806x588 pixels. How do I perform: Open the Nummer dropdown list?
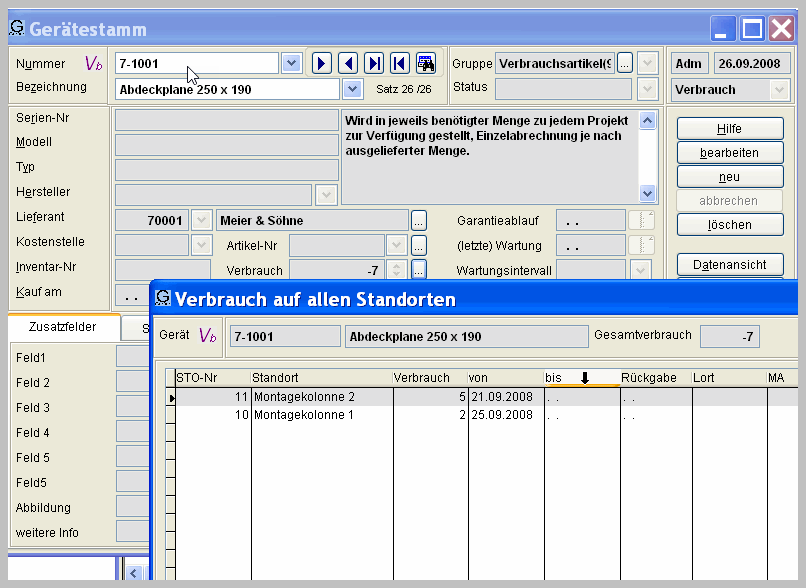click(290, 63)
